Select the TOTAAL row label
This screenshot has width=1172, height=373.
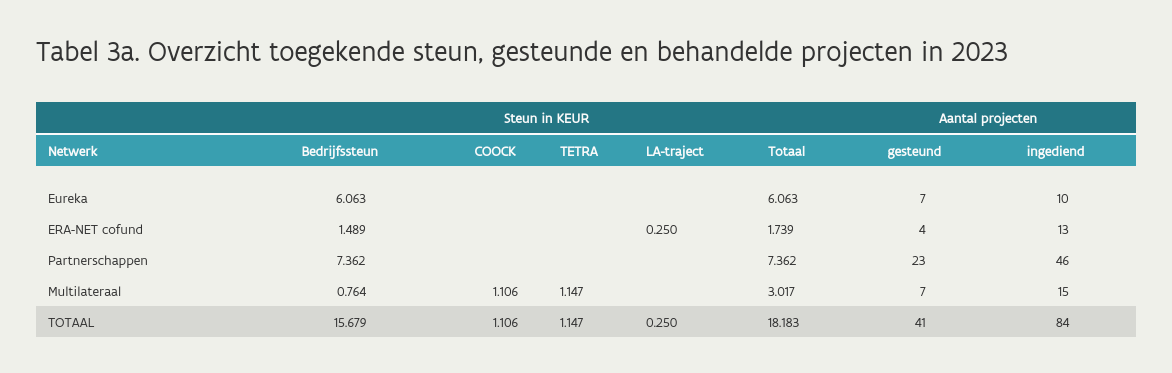(71, 323)
